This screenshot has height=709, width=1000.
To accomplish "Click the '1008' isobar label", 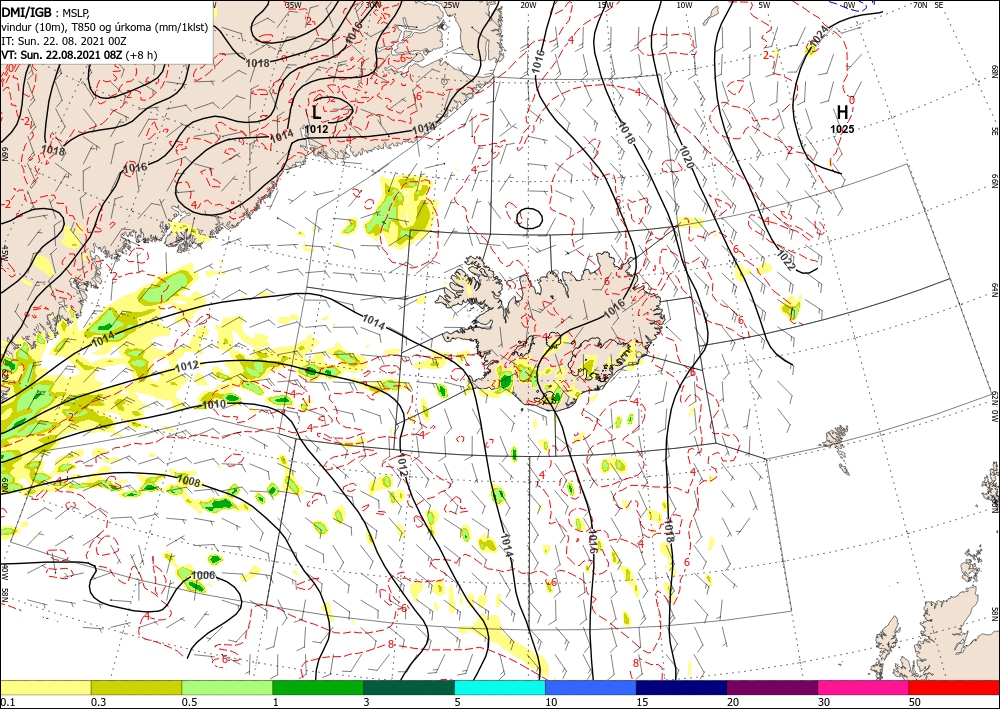I will (x=189, y=481).
